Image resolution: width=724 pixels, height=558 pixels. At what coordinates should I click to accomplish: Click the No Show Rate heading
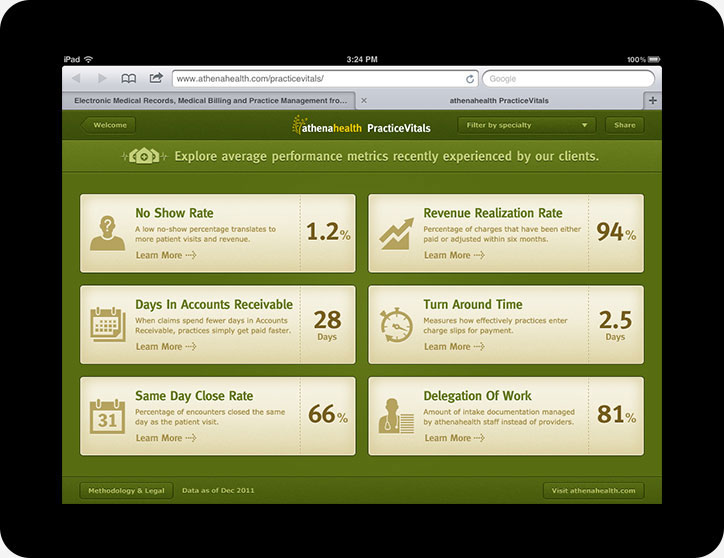pos(174,213)
